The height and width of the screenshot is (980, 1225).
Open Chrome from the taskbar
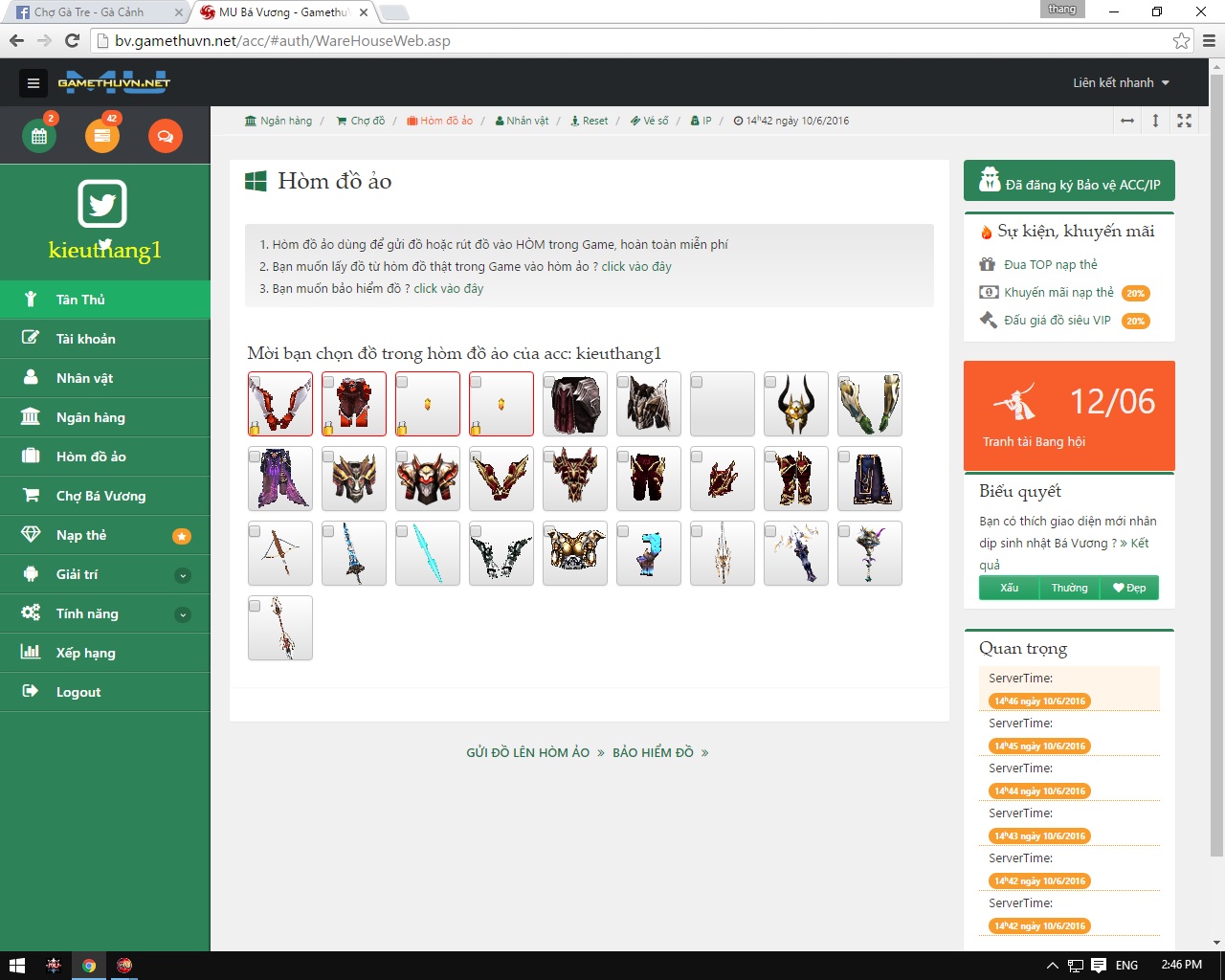click(89, 966)
